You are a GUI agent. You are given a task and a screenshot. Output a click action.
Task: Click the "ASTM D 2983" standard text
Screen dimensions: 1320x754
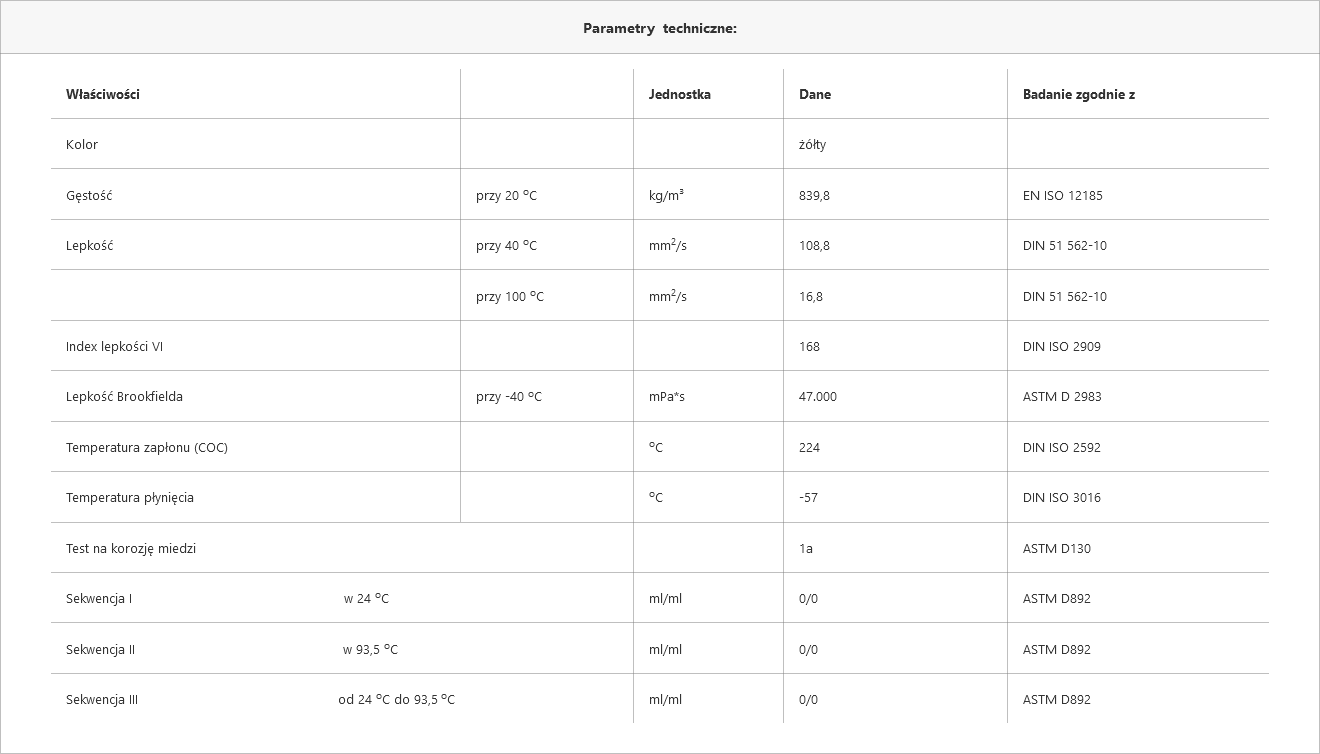coord(1063,396)
